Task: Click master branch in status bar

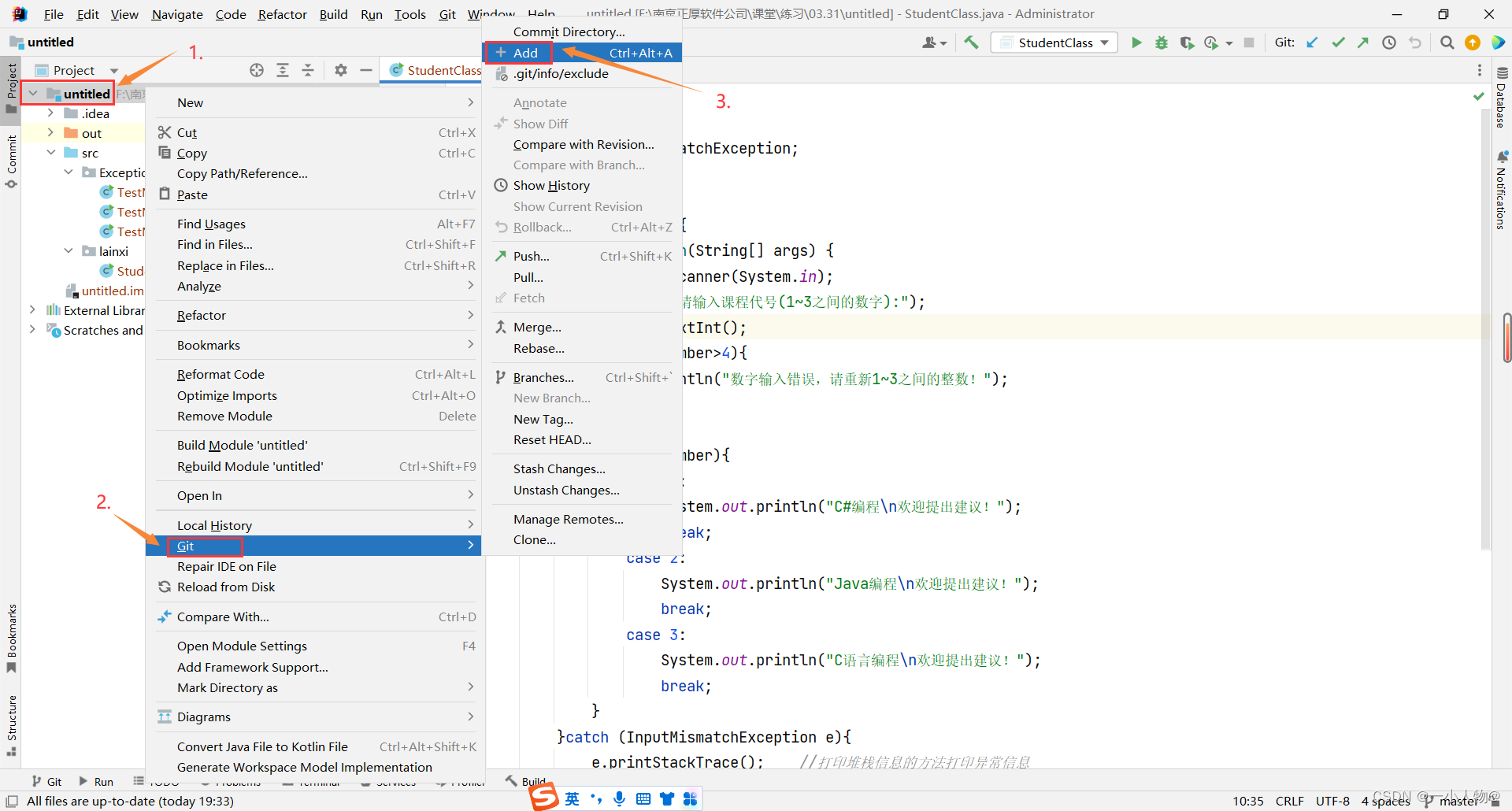Action: [1452, 801]
